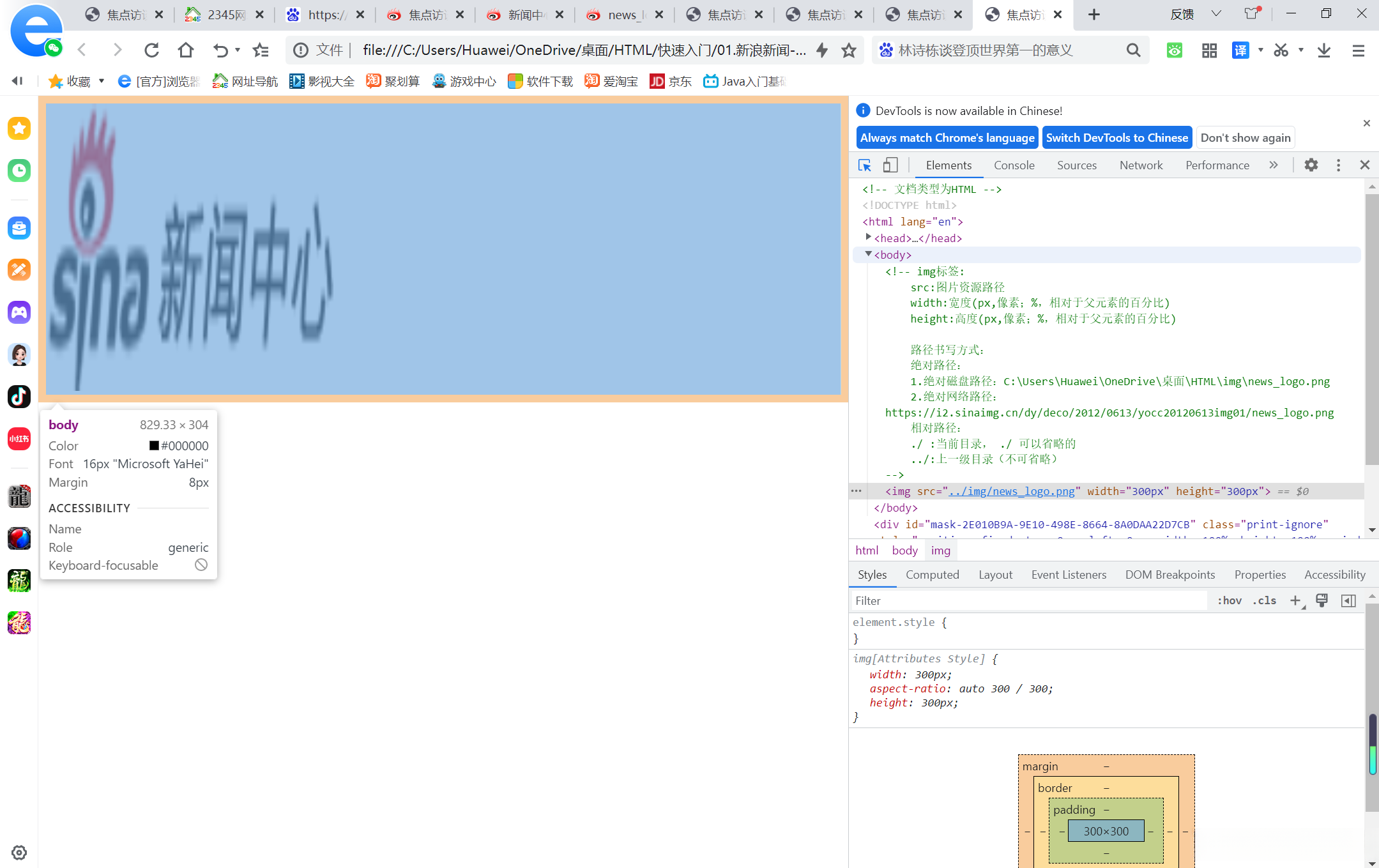The width and height of the screenshot is (1379, 868).
Task: Toggle computed styles sidebar pane icon
Action: point(1348,600)
